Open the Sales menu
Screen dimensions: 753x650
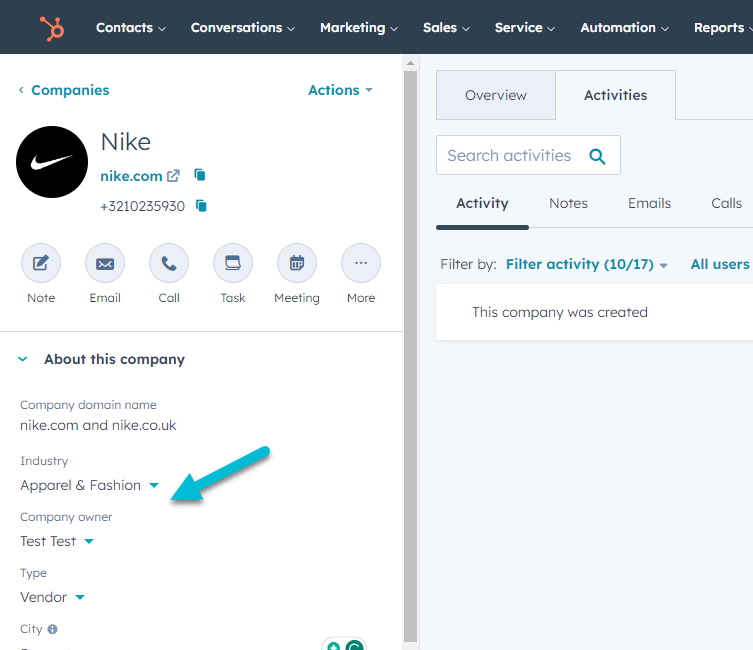pyautogui.click(x=446, y=28)
